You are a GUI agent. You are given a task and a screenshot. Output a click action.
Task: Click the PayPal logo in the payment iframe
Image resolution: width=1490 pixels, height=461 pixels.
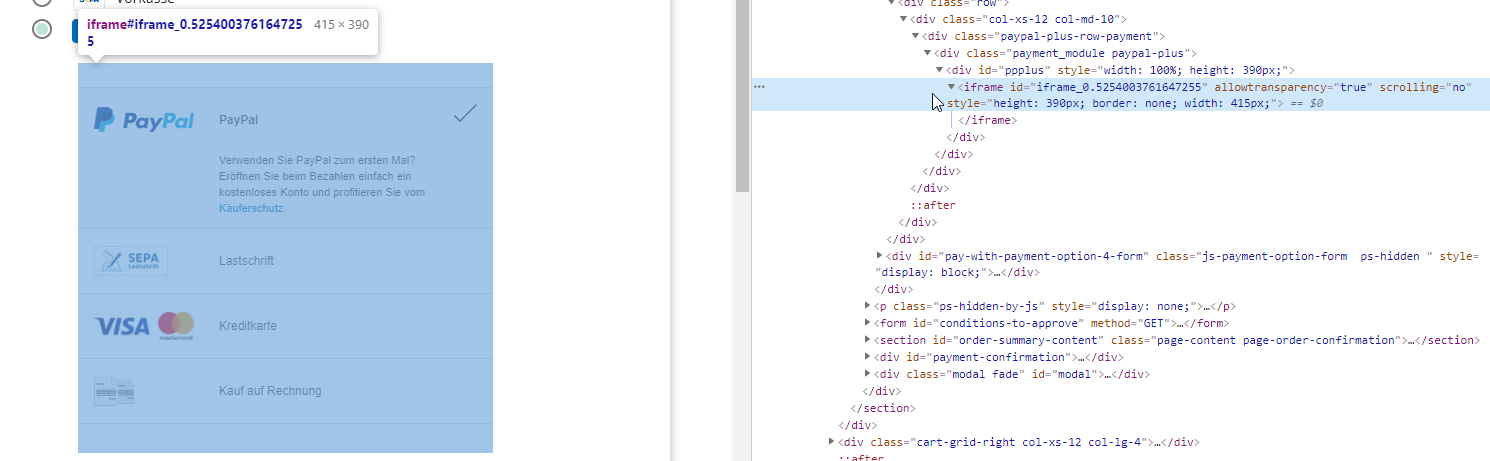[x=144, y=120]
